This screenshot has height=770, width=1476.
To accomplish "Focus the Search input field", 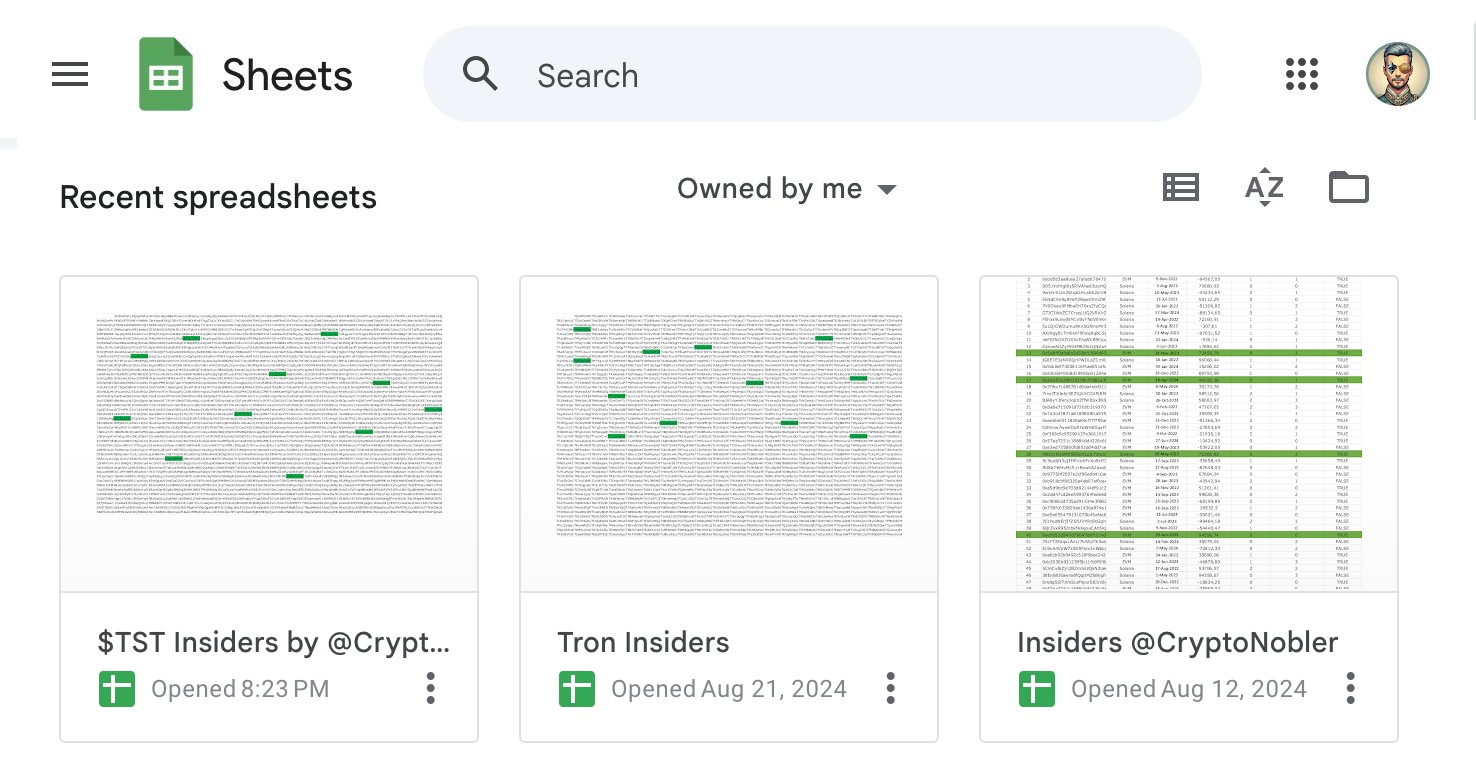I will click(812, 74).
